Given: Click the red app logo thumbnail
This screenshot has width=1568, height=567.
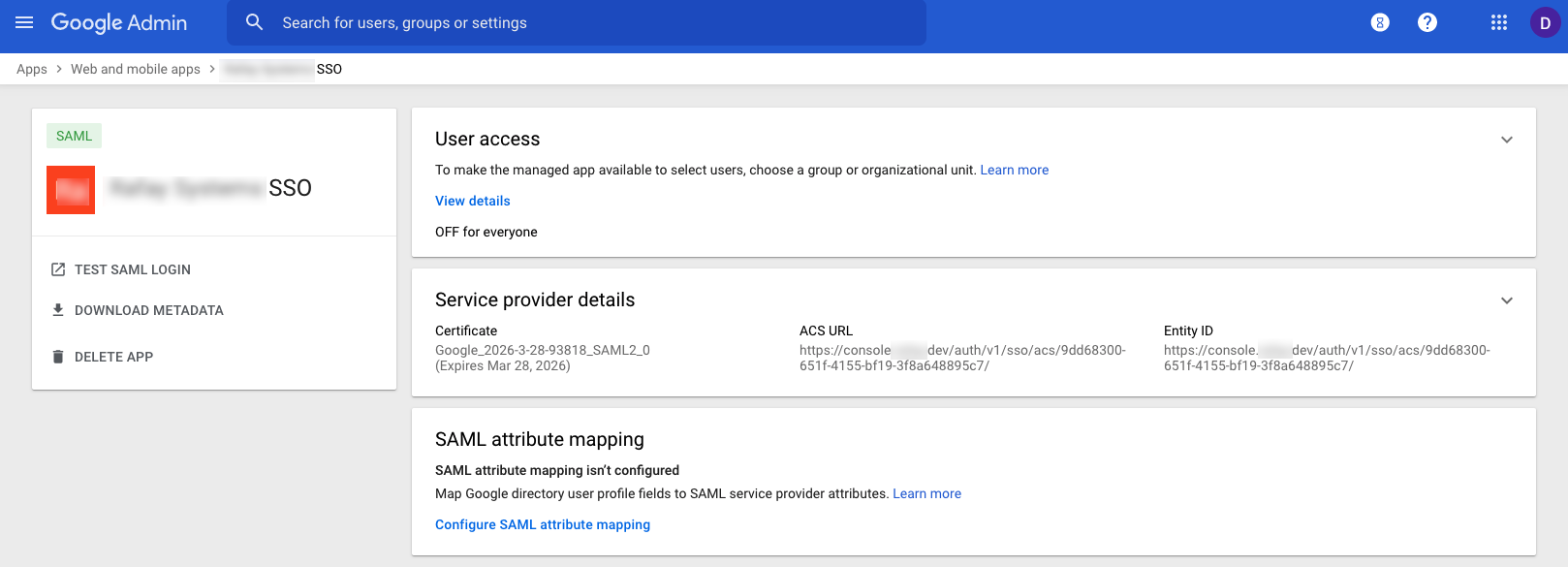Looking at the screenshot, I should pos(71,190).
